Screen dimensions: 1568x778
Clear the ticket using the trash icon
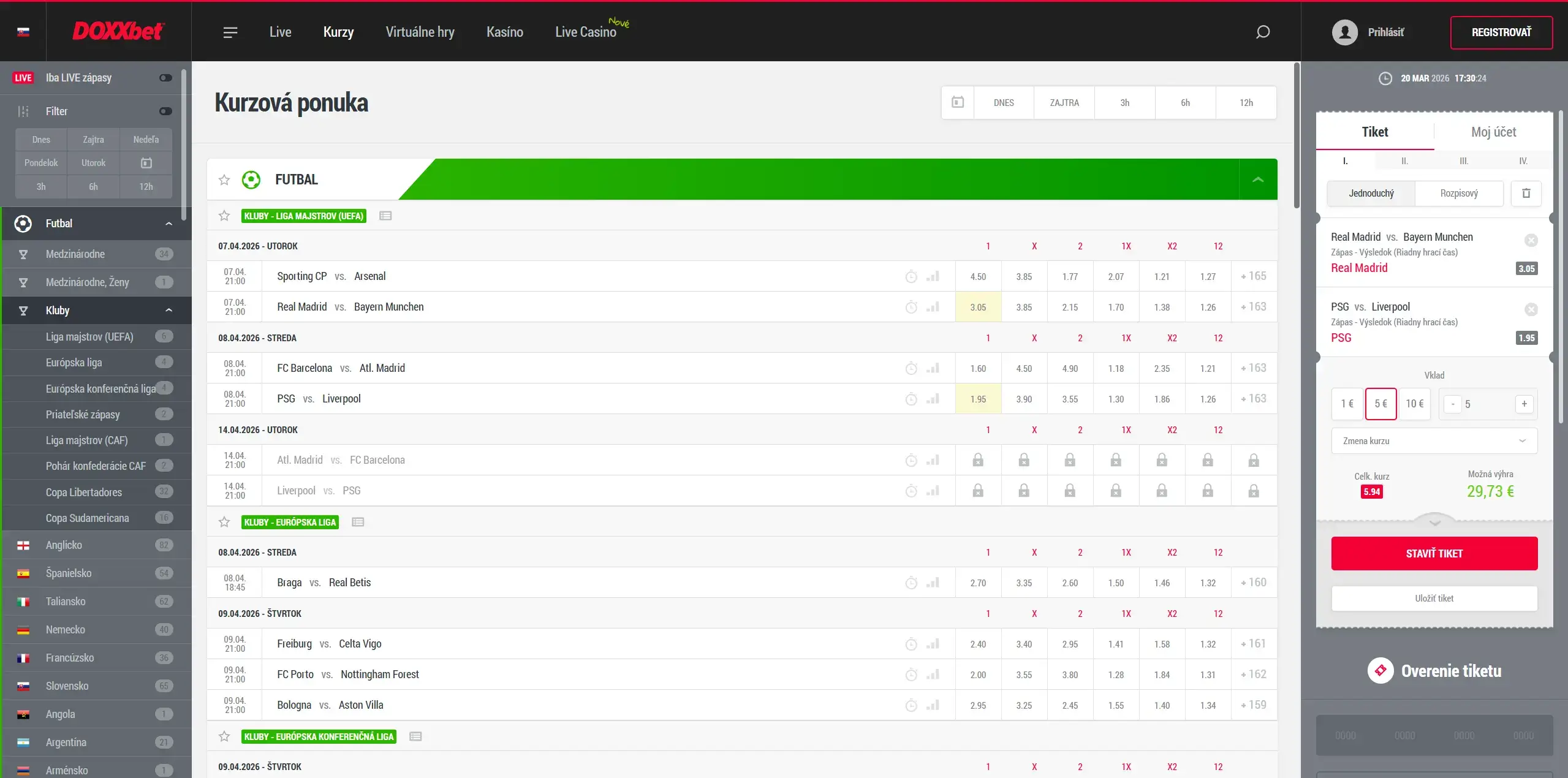[1526, 193]
